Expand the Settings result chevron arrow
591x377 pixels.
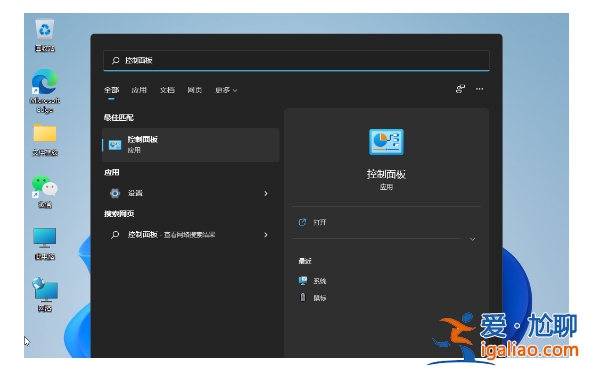point(266,193)
